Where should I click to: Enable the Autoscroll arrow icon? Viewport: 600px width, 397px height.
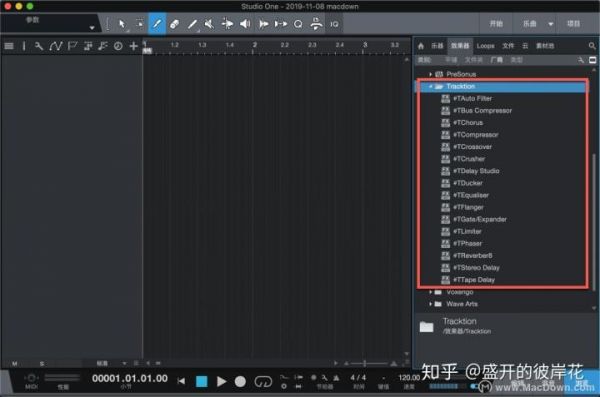click(x=264, y=24)
